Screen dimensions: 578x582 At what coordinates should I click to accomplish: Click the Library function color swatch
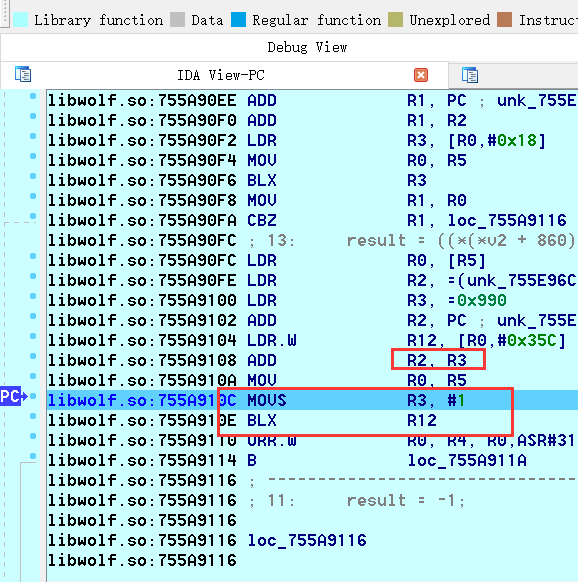pyautogui.click(x=20, y=20)
